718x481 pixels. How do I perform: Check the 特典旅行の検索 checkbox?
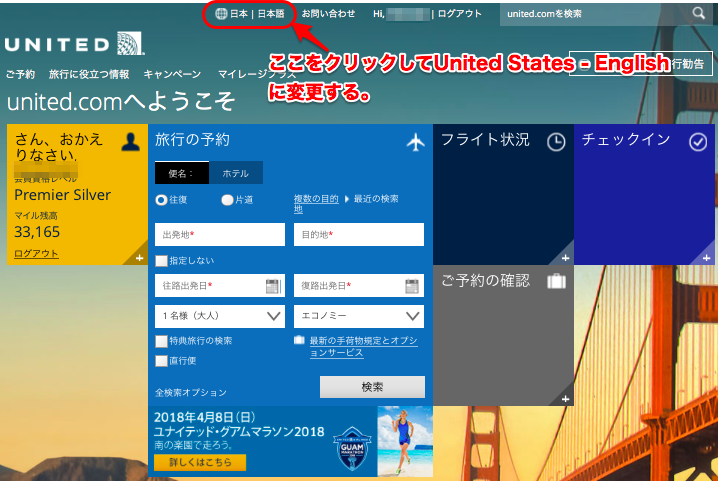coord(161,341)
